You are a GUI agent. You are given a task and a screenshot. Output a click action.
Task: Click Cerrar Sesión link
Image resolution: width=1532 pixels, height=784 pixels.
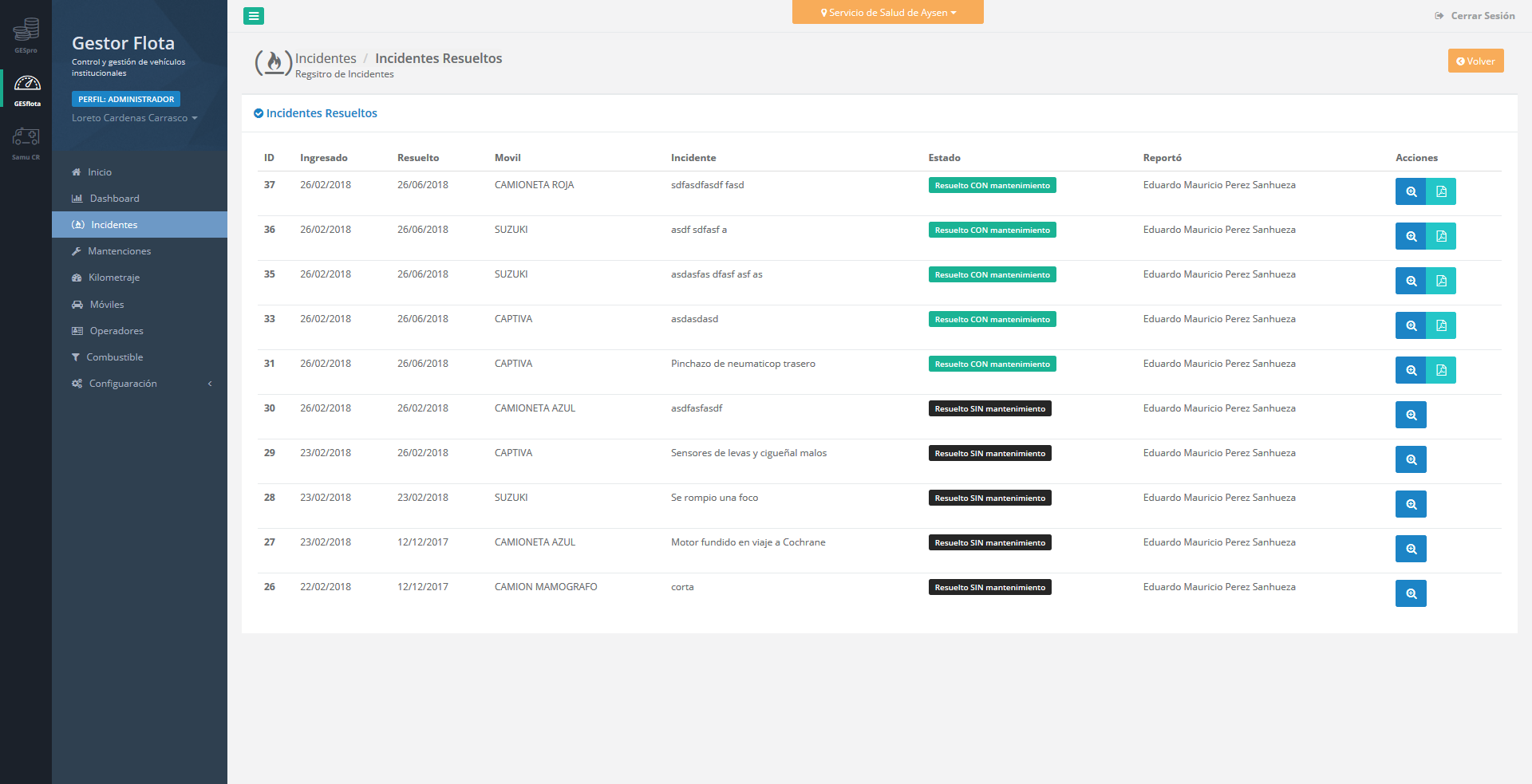(1475, 16)
